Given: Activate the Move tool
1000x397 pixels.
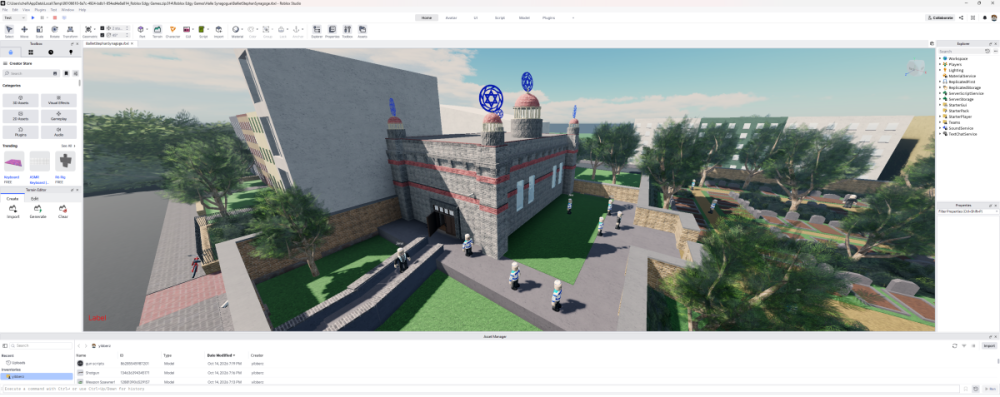Looking at the screenshot, I should [x=24, y=31].
